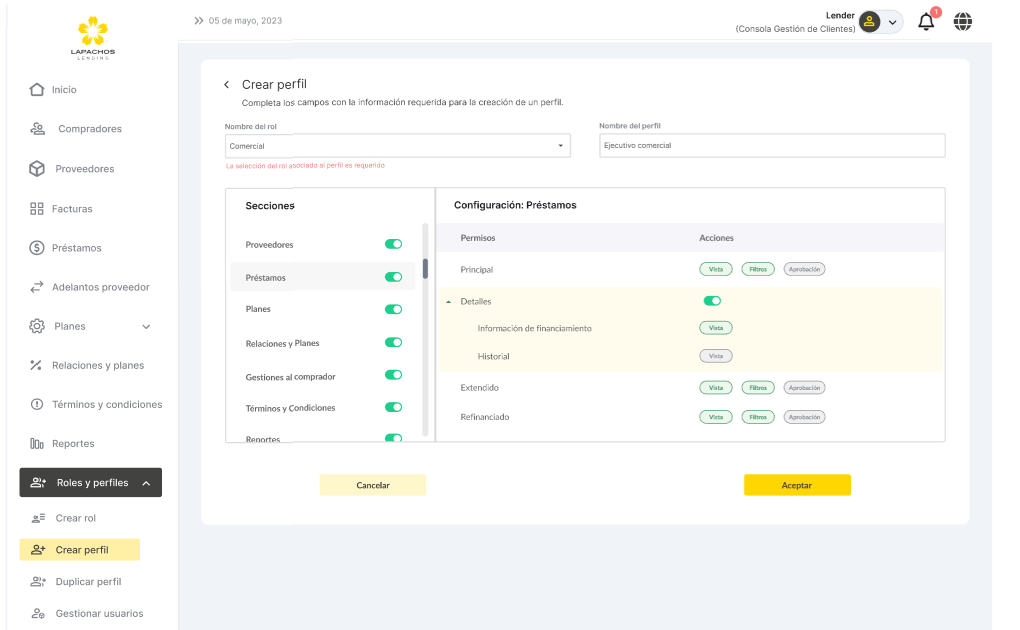
Task: Click the back arrow beside Crear perfil
Action: click(227, 85)
